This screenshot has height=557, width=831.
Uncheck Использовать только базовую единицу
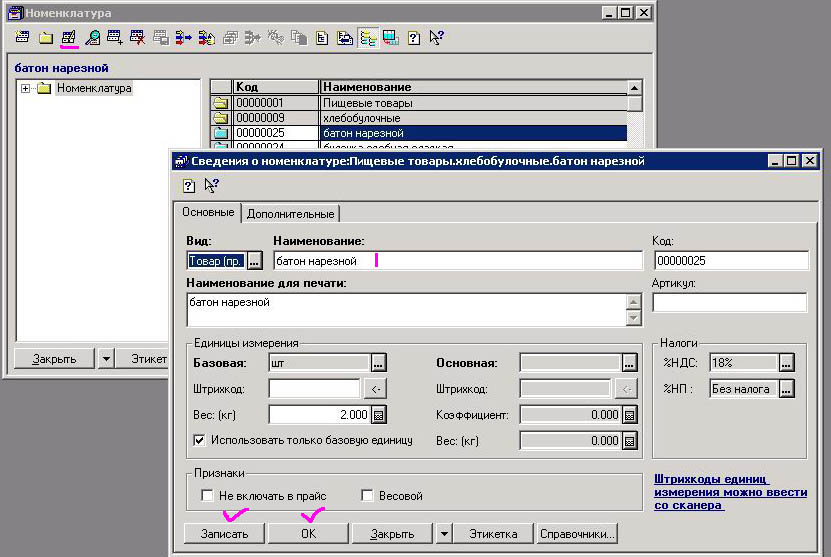[200, 440]
